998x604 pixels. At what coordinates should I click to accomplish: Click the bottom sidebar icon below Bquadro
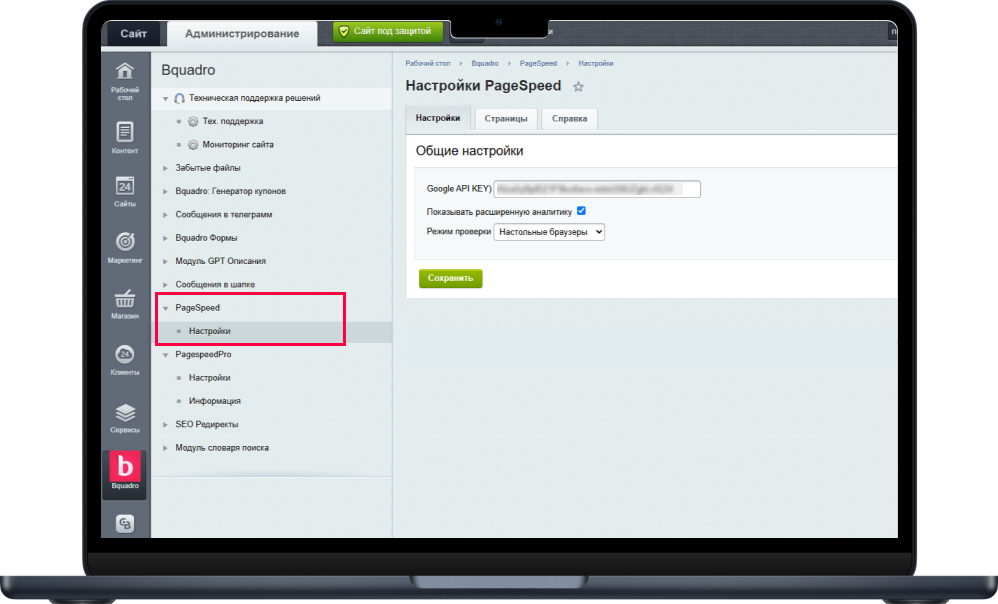(125, 523)
